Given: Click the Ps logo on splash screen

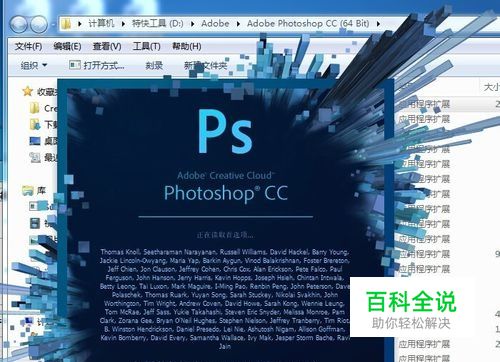Looking at the screenshot, I should click(225, 131).
